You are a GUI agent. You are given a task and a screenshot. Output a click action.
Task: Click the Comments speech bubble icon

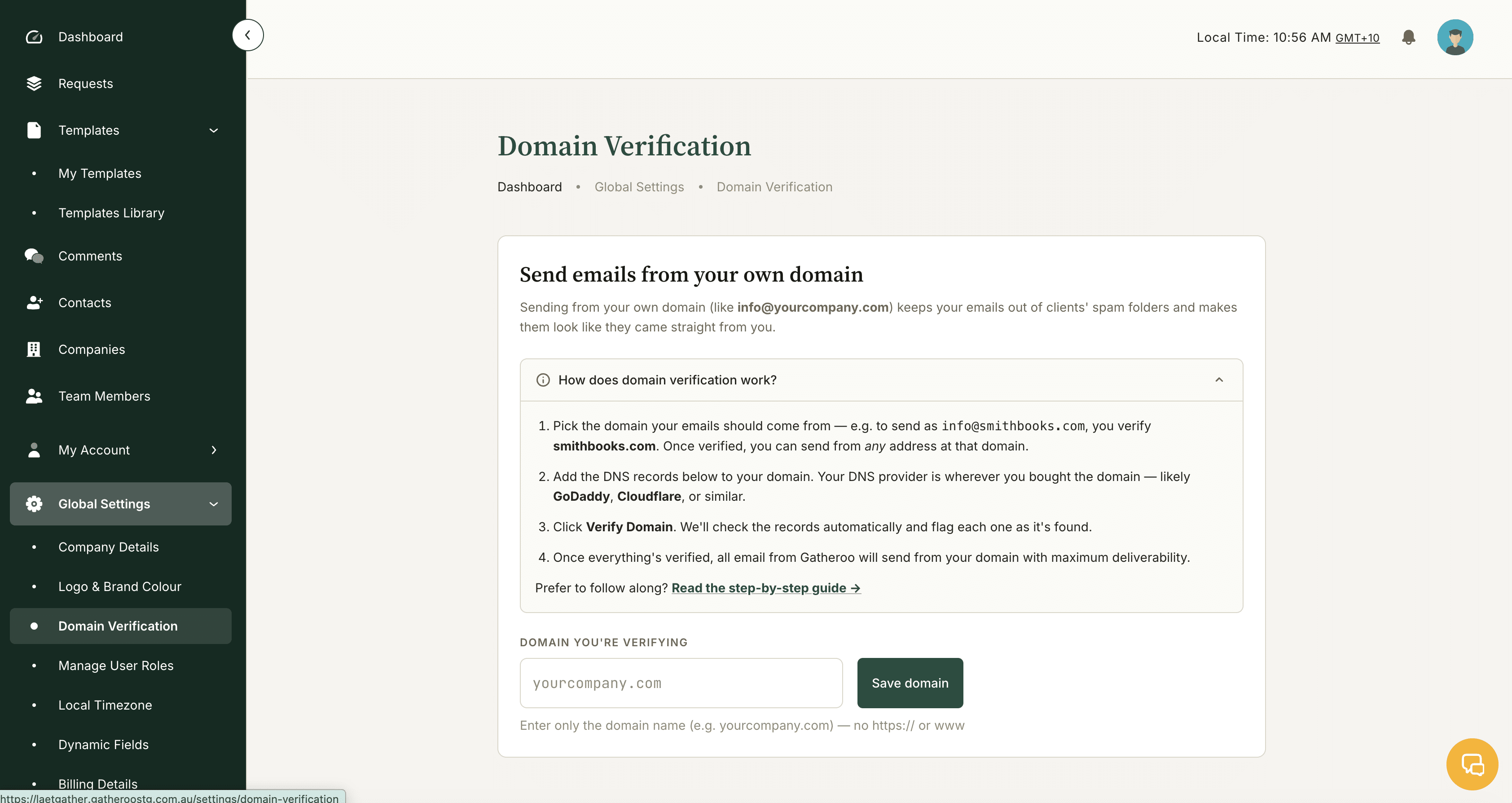point(34,256)
